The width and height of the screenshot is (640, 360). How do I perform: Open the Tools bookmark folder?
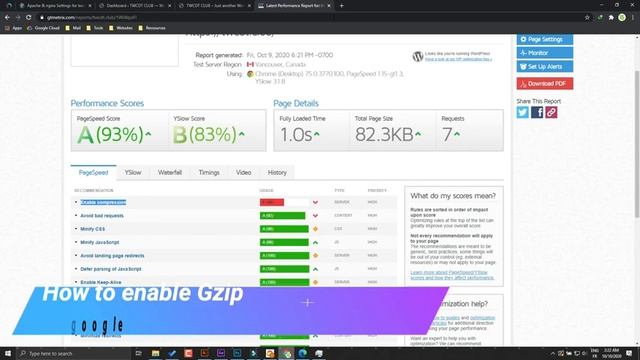95,28
